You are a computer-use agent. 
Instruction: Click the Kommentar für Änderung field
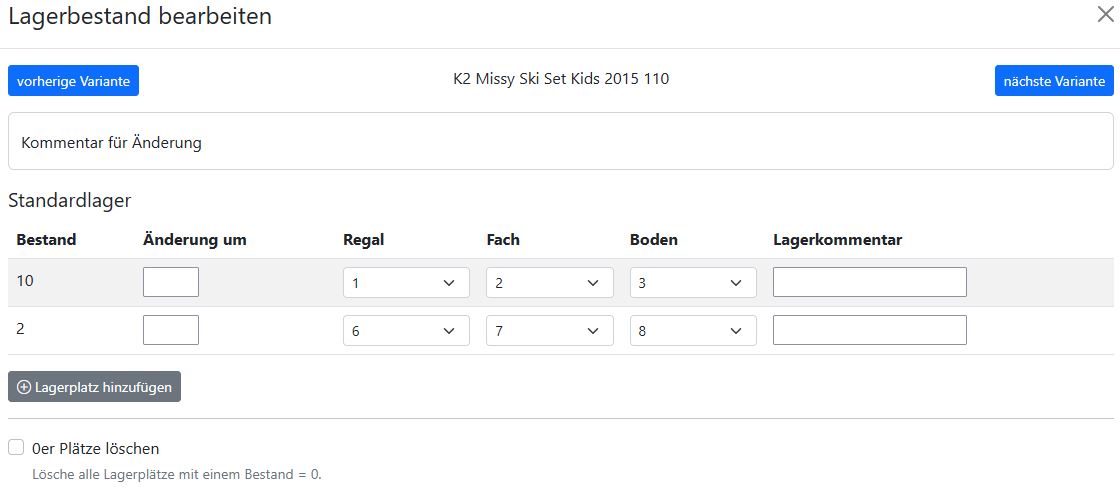560,142
